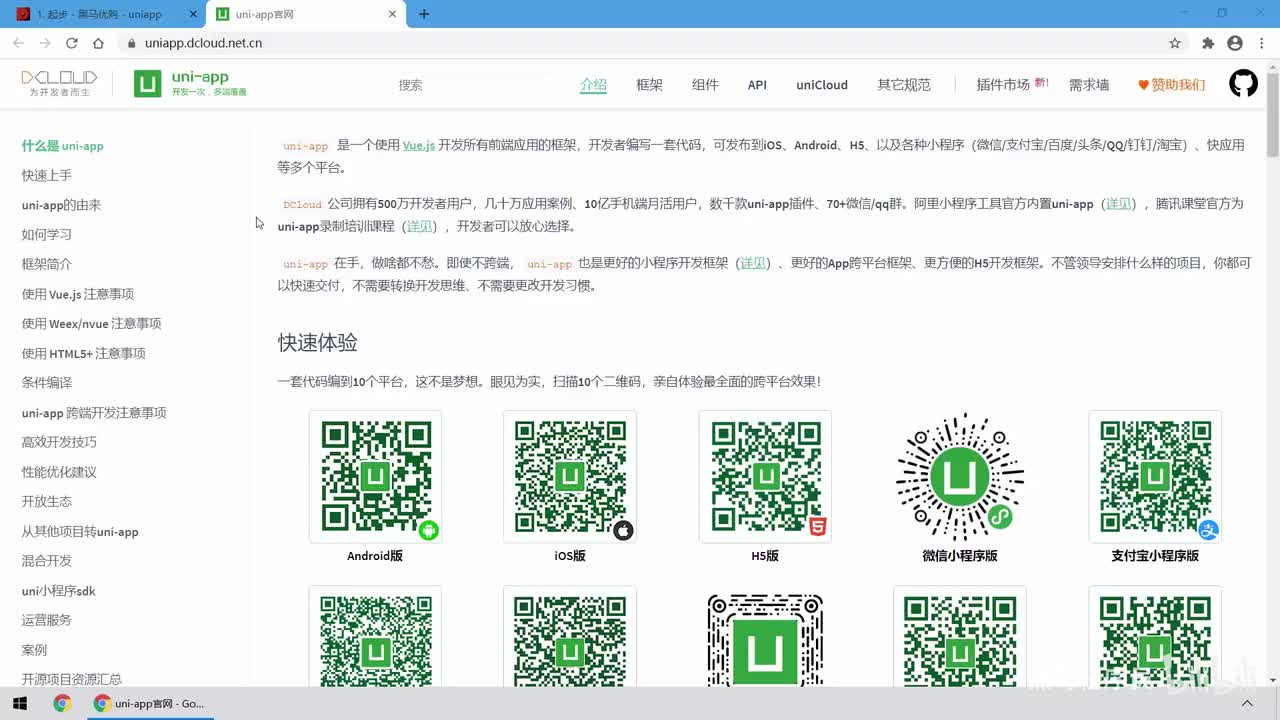Viewport: 1280px width, 720px height.
Task: Click the browser back arrow
Action: coord(18,43)
